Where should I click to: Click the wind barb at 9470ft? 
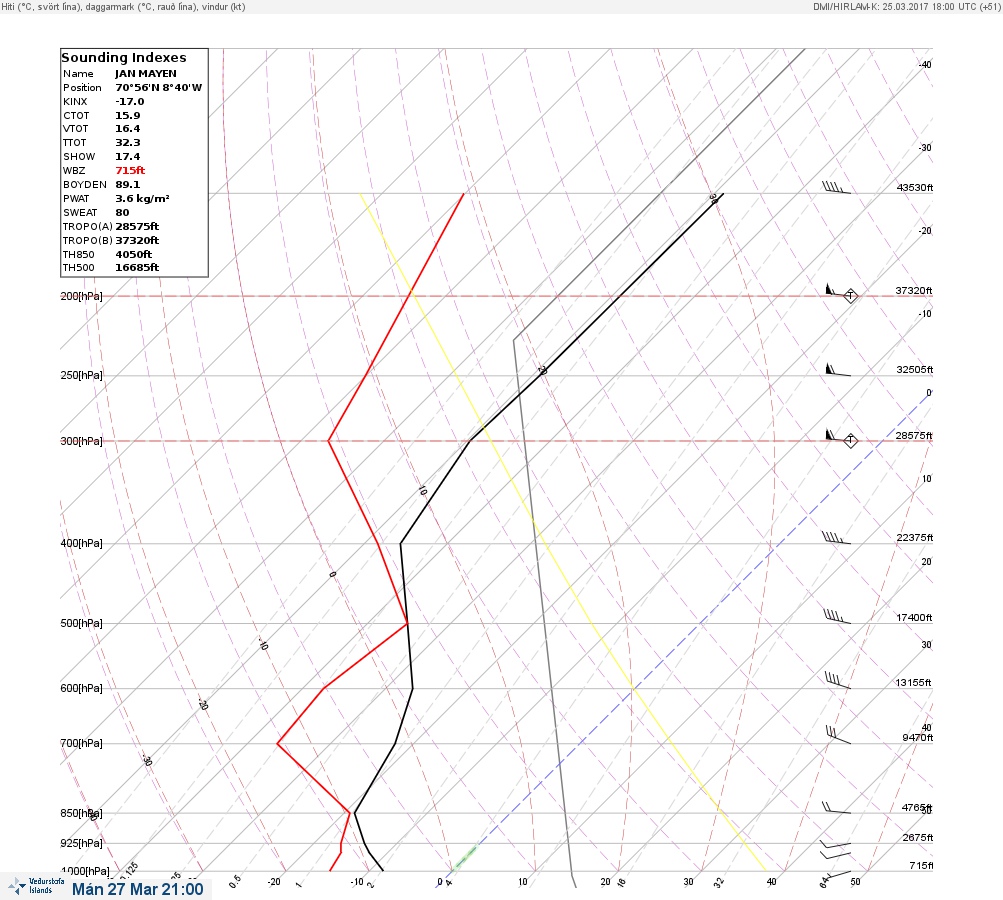pyautogui.click(x=838, y=735)
